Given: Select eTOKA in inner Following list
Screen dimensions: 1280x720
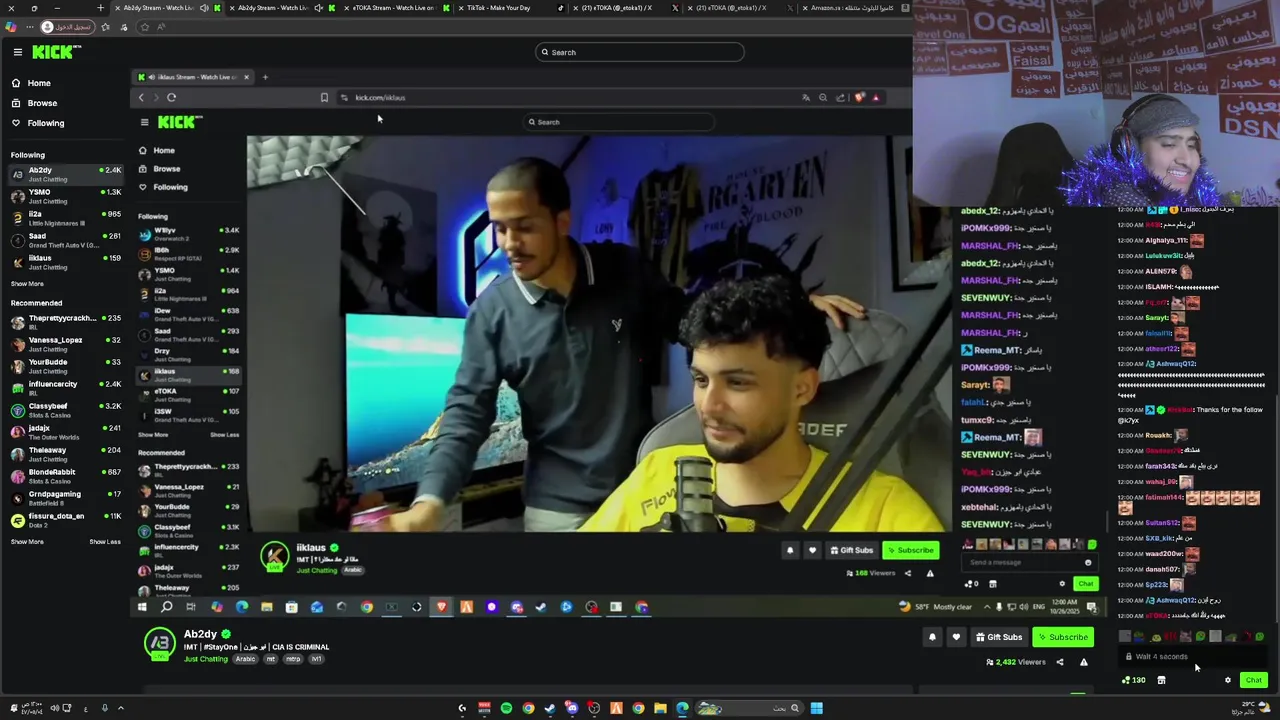Looking at the screenshot, I should pyautogui.click(x=190, y=395).
